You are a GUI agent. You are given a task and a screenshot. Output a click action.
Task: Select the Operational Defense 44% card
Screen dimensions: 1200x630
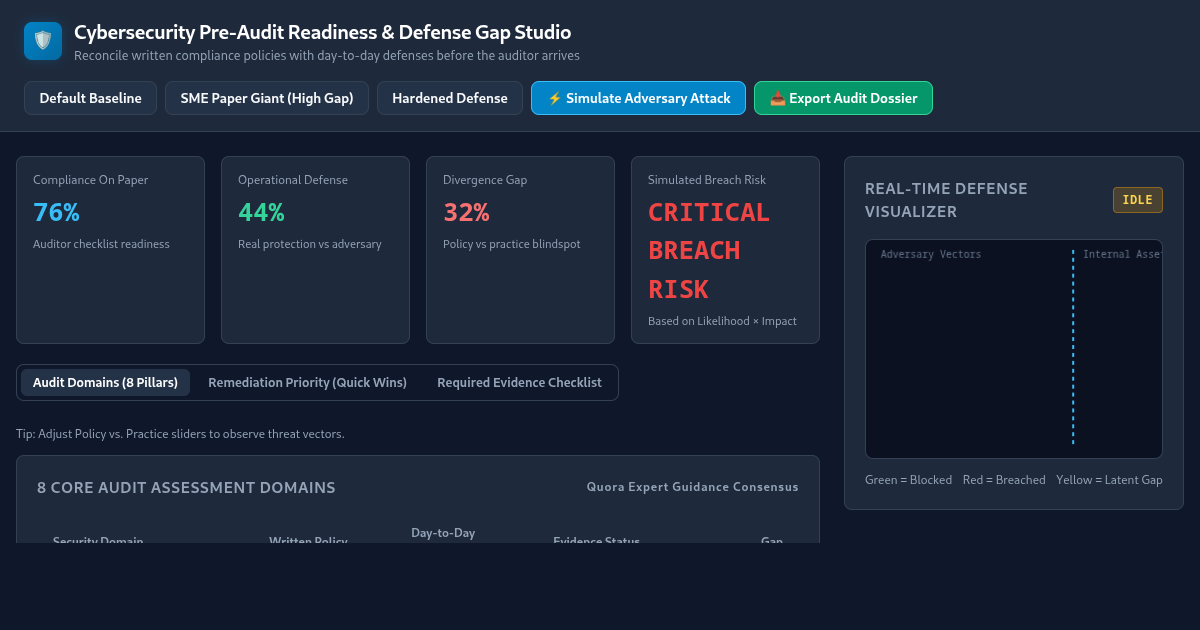point(315,250)
